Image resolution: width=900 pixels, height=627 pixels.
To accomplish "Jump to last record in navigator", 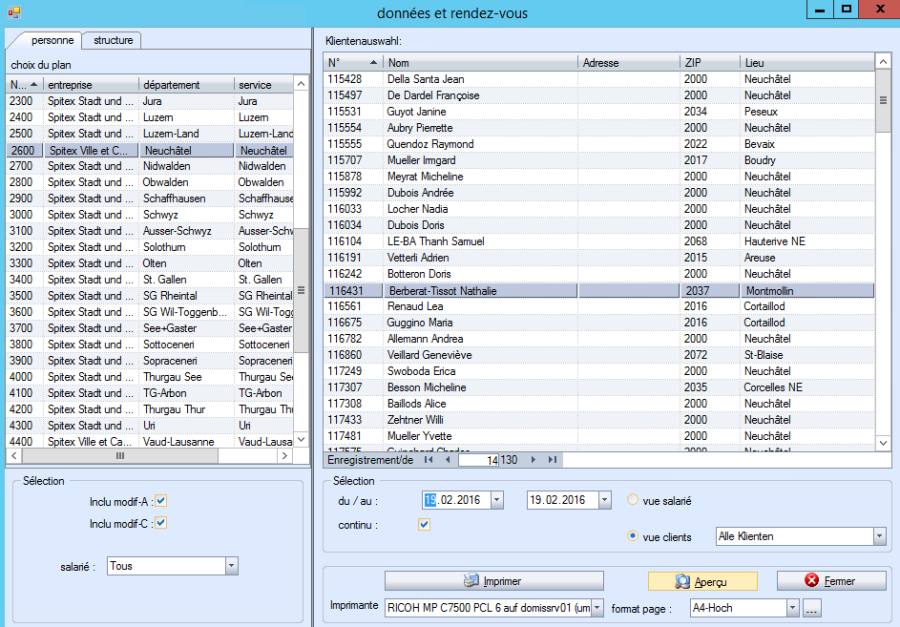I will tap(551, 460).
